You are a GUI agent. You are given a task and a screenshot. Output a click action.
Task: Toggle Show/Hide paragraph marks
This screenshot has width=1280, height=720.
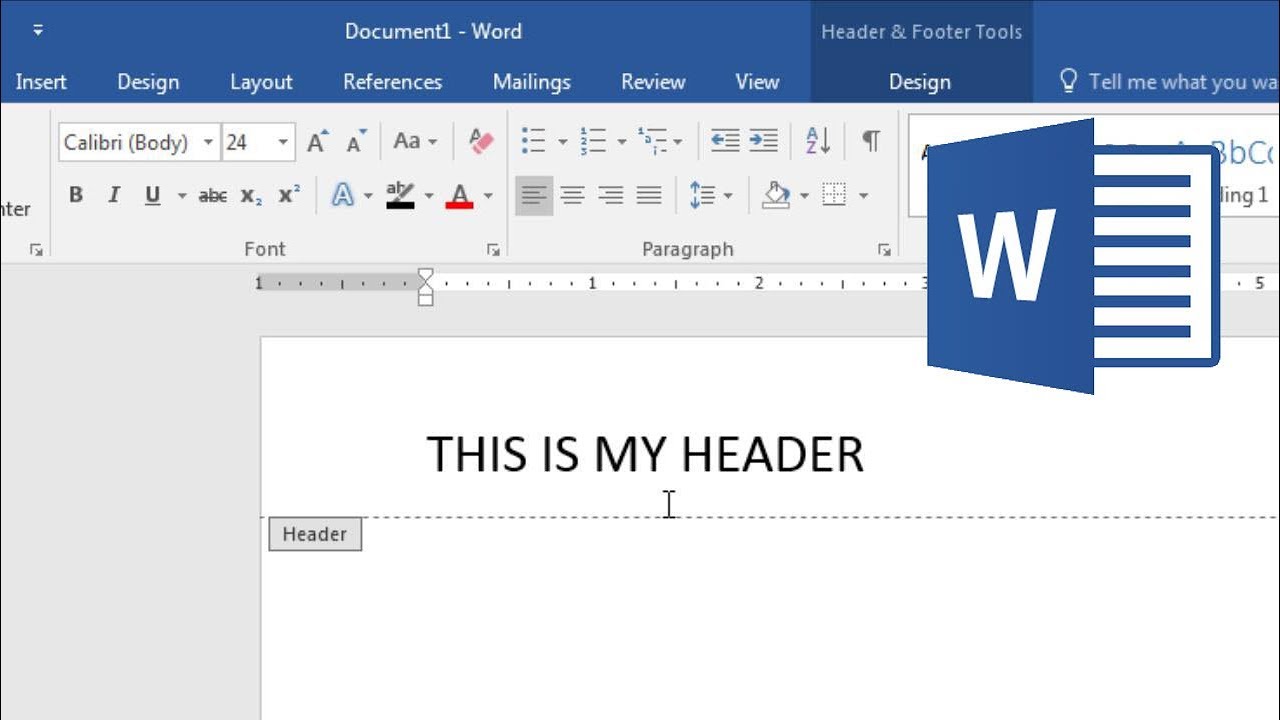[x=871, y=141]
